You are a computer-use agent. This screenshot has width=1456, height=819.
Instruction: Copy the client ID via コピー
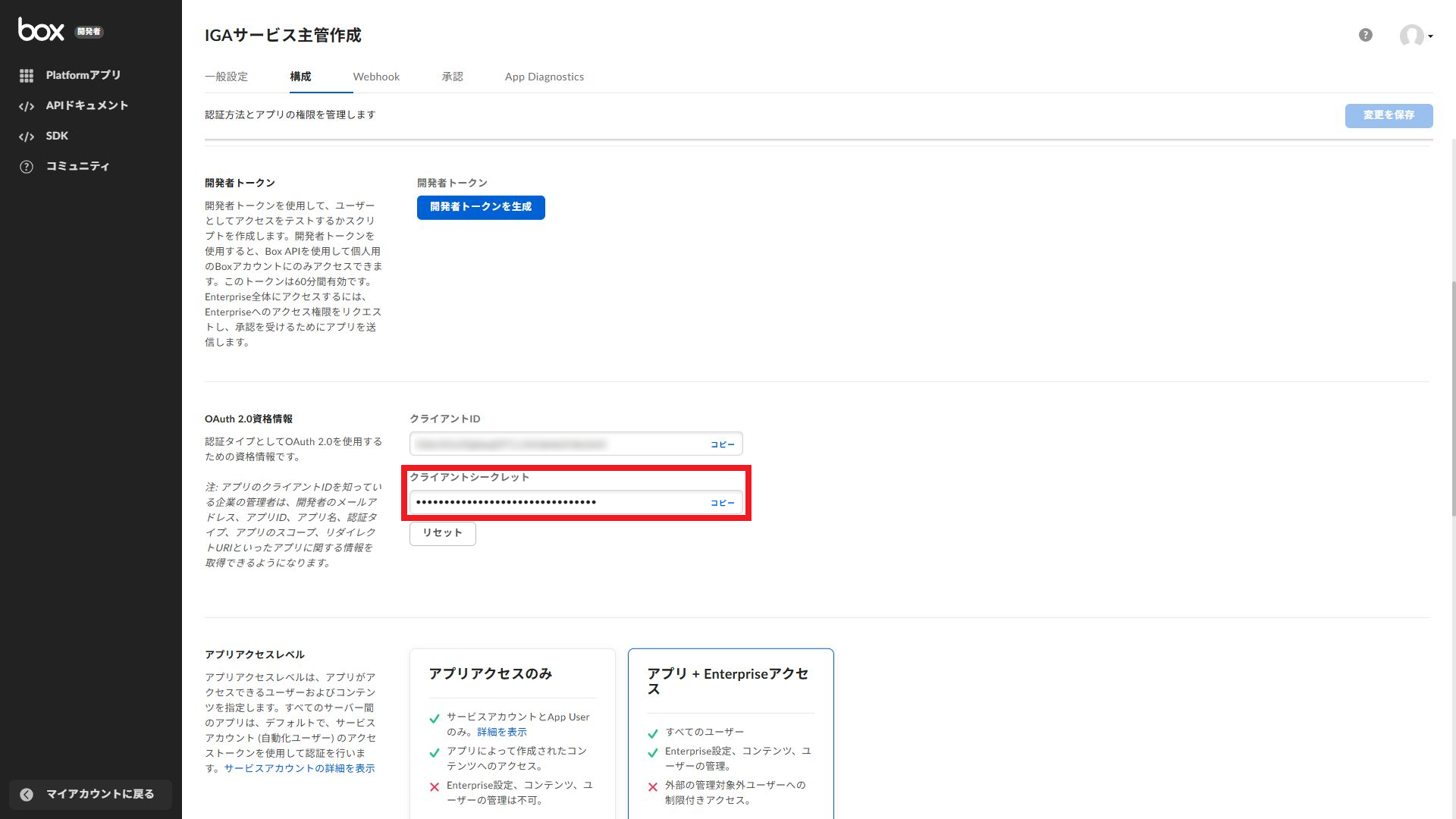[x=722, y=444]
